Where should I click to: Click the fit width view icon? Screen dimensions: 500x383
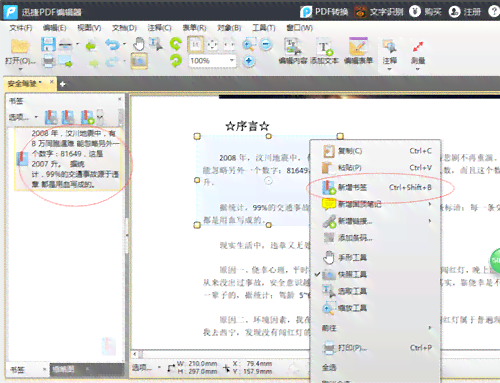pyautogui.click(x=229, y=45)
